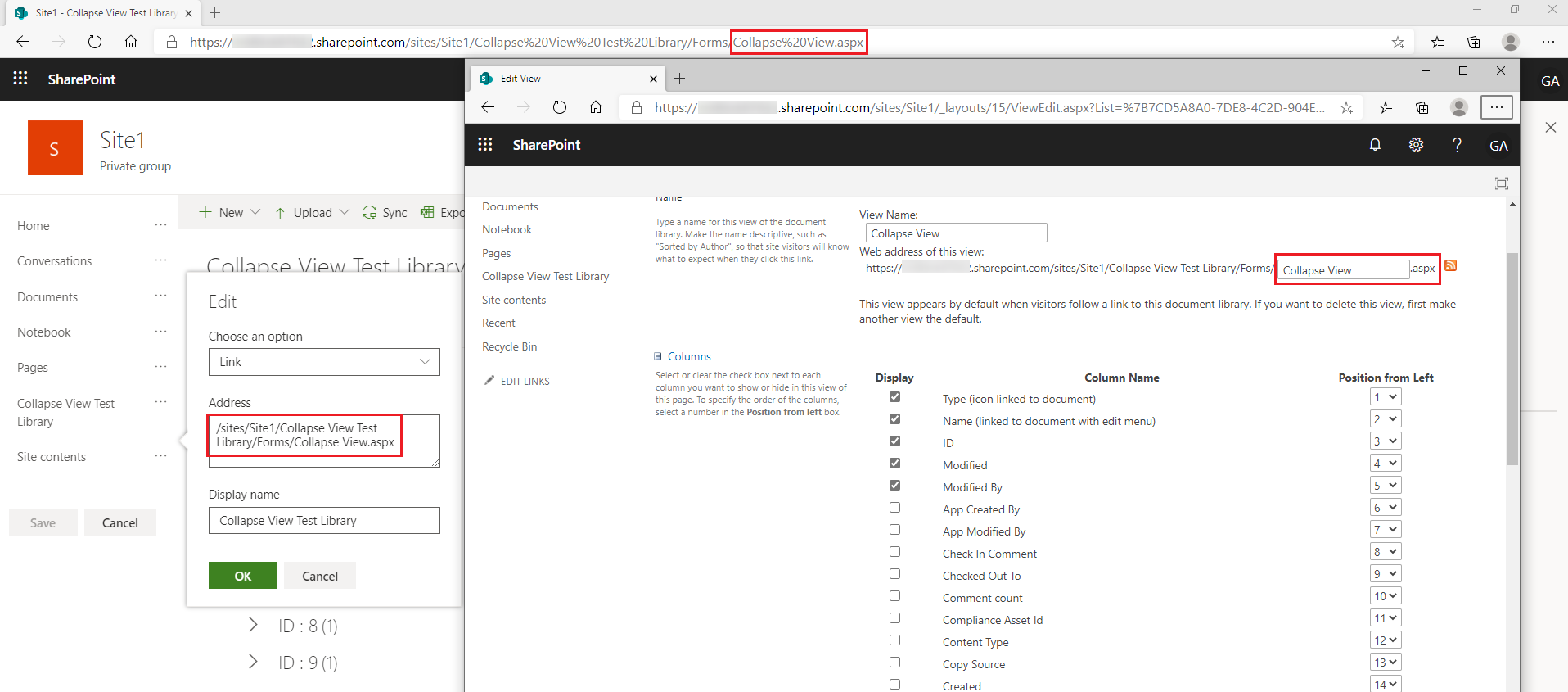Open notifications bell in Edit View window
The width and height of the screenshot is (1568, 692).
pos(1375,145)
